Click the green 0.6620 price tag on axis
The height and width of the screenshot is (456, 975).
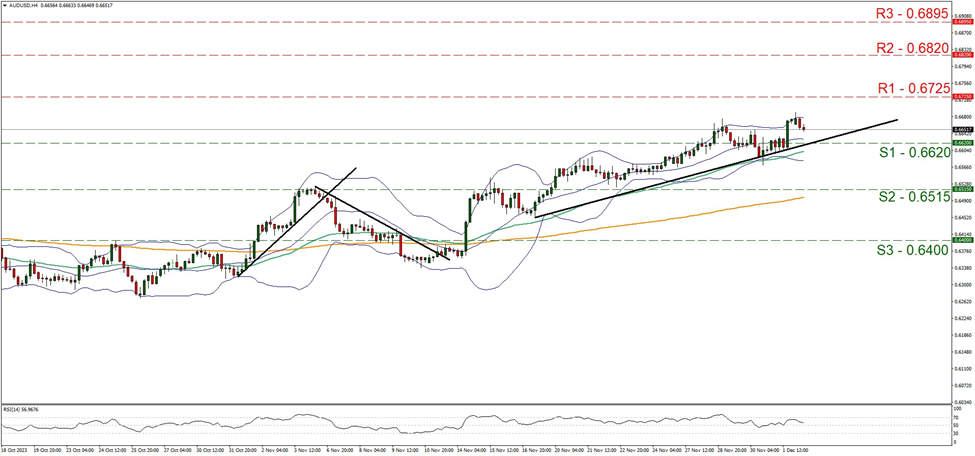tap(960, 143)
